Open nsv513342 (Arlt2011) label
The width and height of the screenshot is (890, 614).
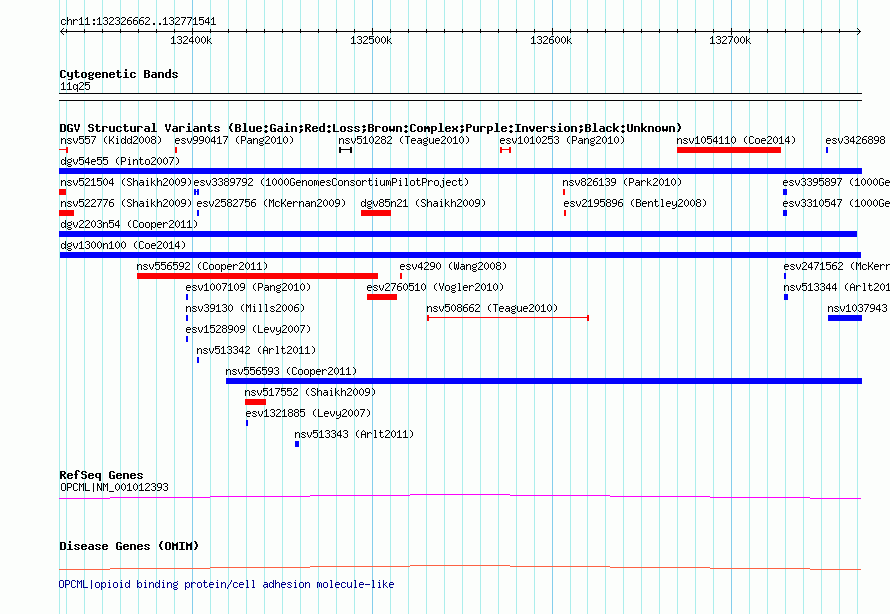tap(256, 350)
